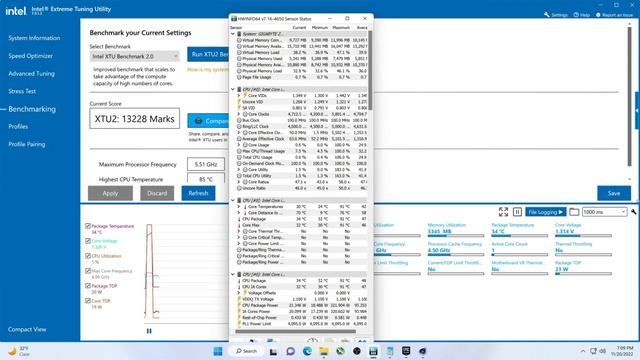Click the green round app icon on taskbar
The width and height of the screenshot is (640, 360).
[340, 351]
